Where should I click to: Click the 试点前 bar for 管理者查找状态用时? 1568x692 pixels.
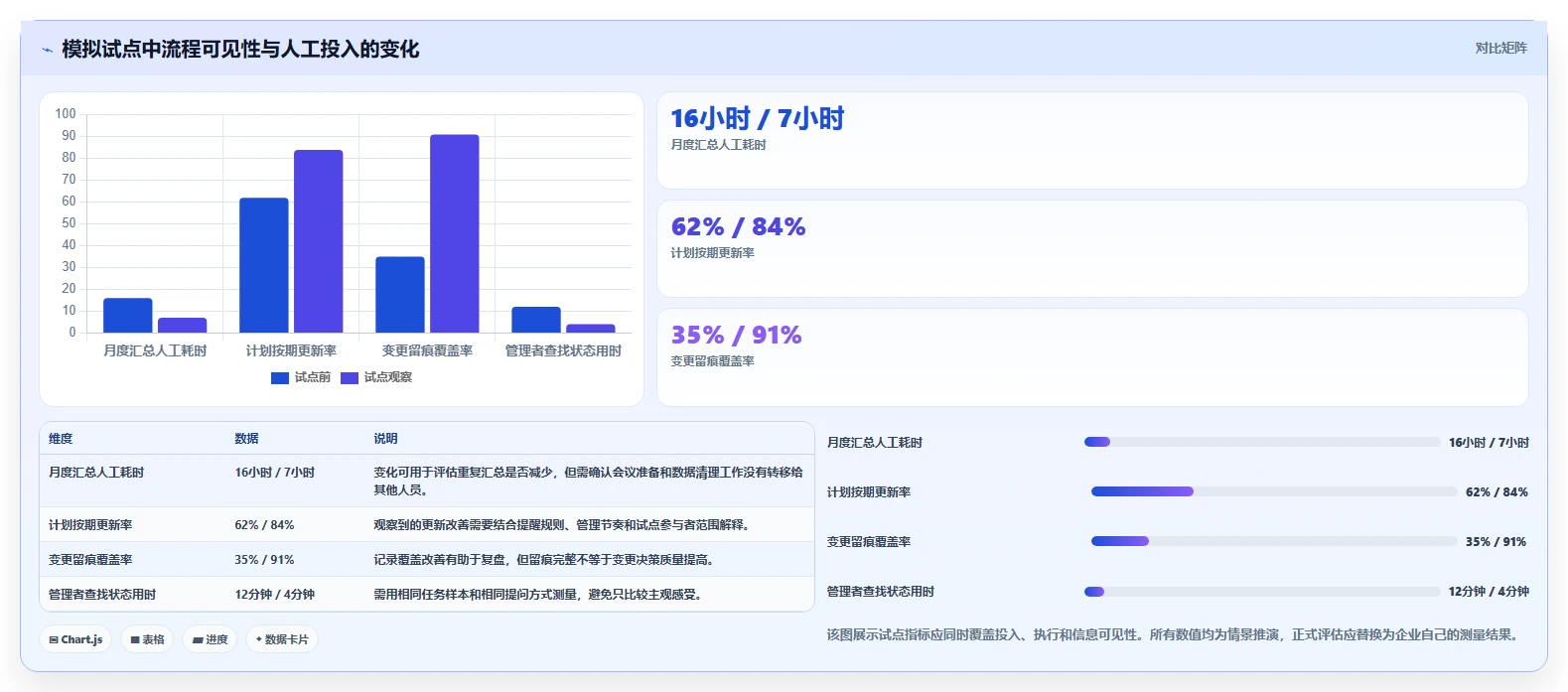(536, 320)
